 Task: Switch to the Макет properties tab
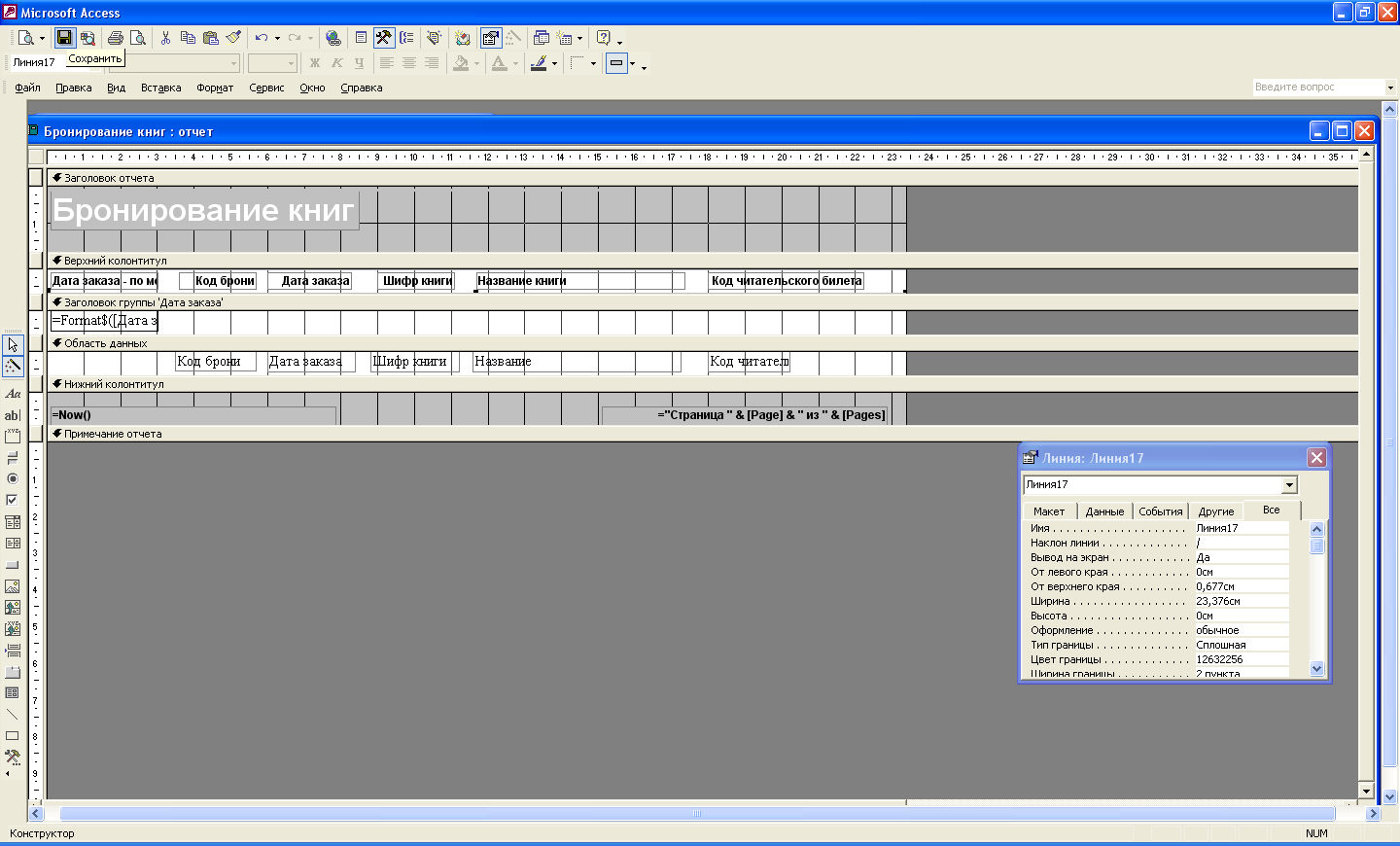1049,511
